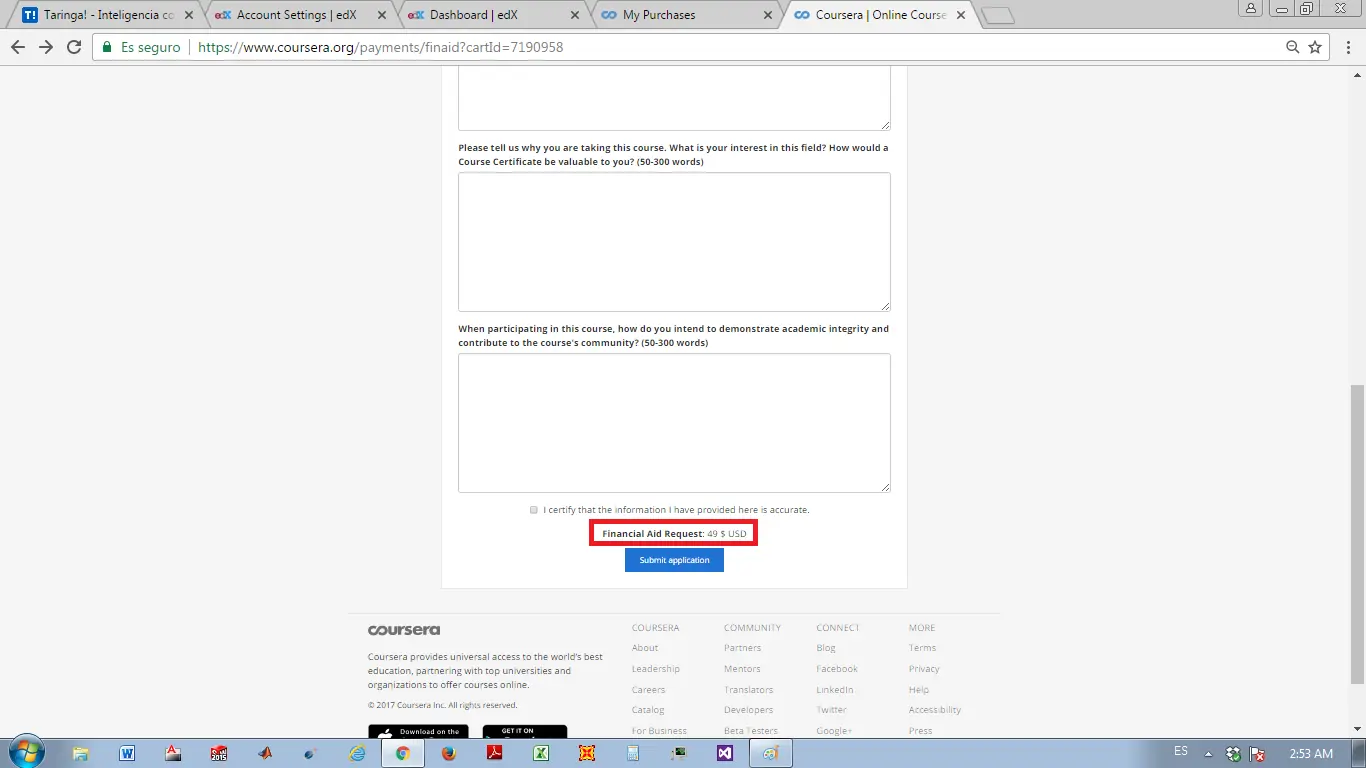The width and height of the screenshot is (1366, 768).
Task: Open the Translators community link
Action: point(748,690)
